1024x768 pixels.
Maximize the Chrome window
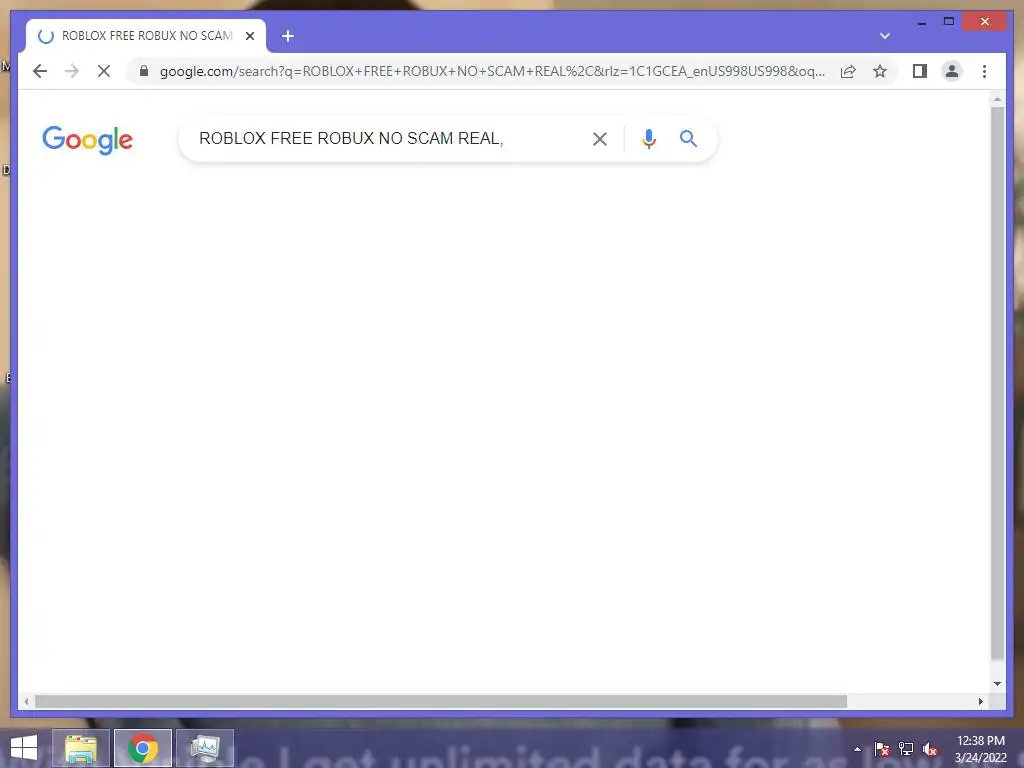click(x=949, y=22)
